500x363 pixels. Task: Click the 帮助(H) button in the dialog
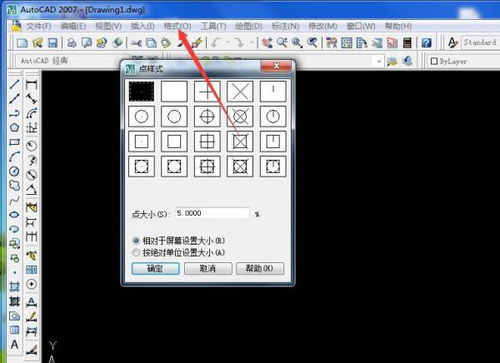(260, 268)
